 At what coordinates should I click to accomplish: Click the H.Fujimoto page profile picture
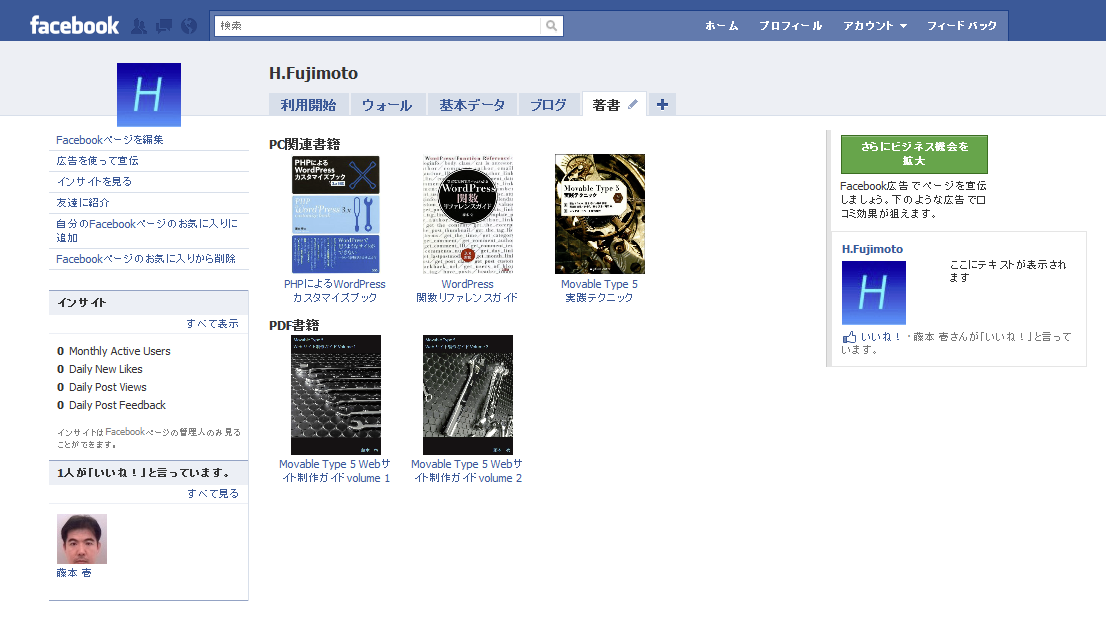(x=149, y=95)
